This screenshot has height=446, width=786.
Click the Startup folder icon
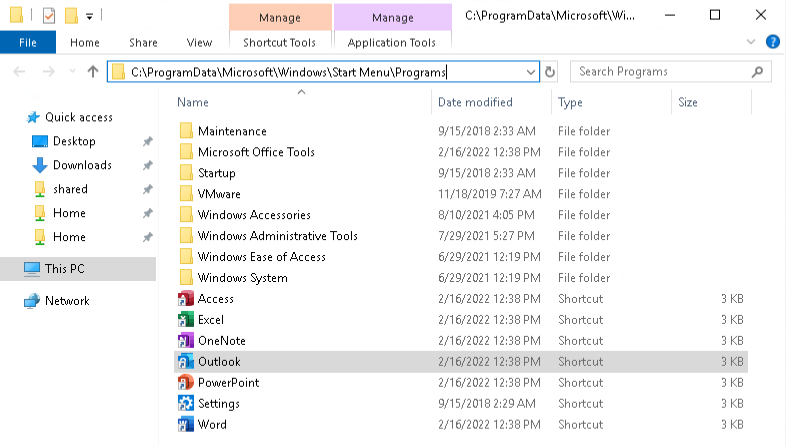pyautogui.click(x=186, y=173)
